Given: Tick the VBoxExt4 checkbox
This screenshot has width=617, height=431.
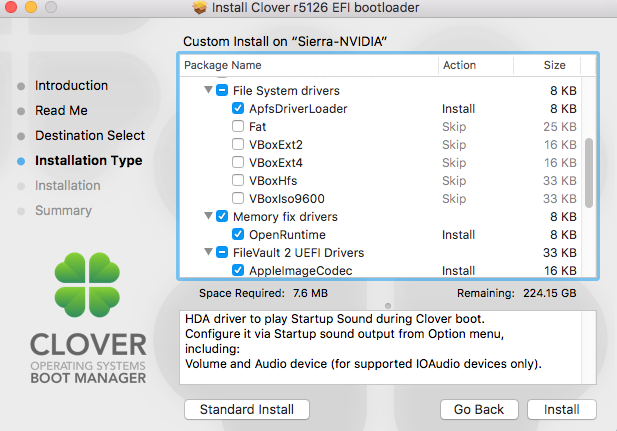Looking at the screenshot, I should point(238,162).
